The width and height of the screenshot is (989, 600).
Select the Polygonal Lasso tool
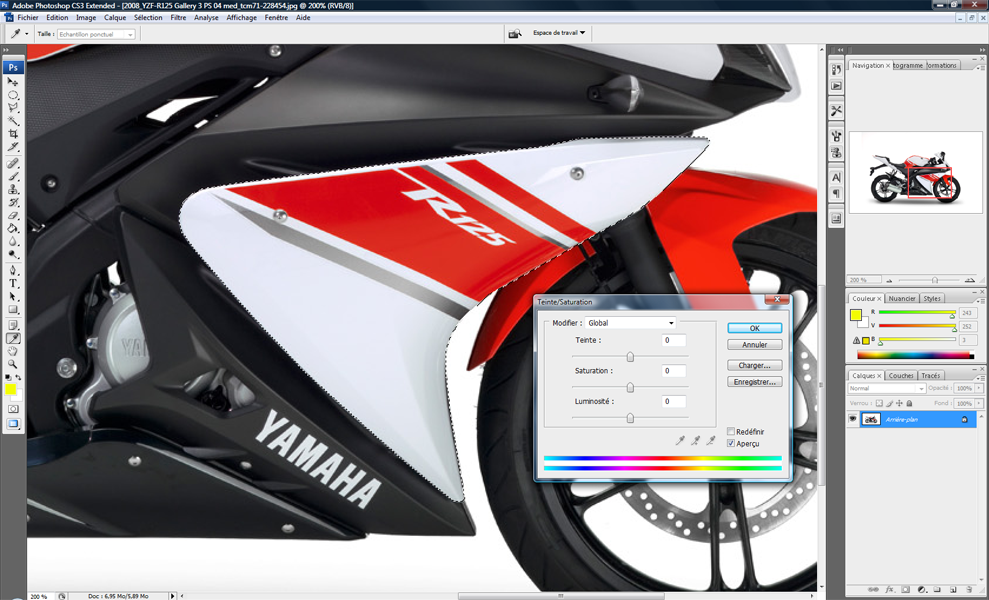click(13, 108)
